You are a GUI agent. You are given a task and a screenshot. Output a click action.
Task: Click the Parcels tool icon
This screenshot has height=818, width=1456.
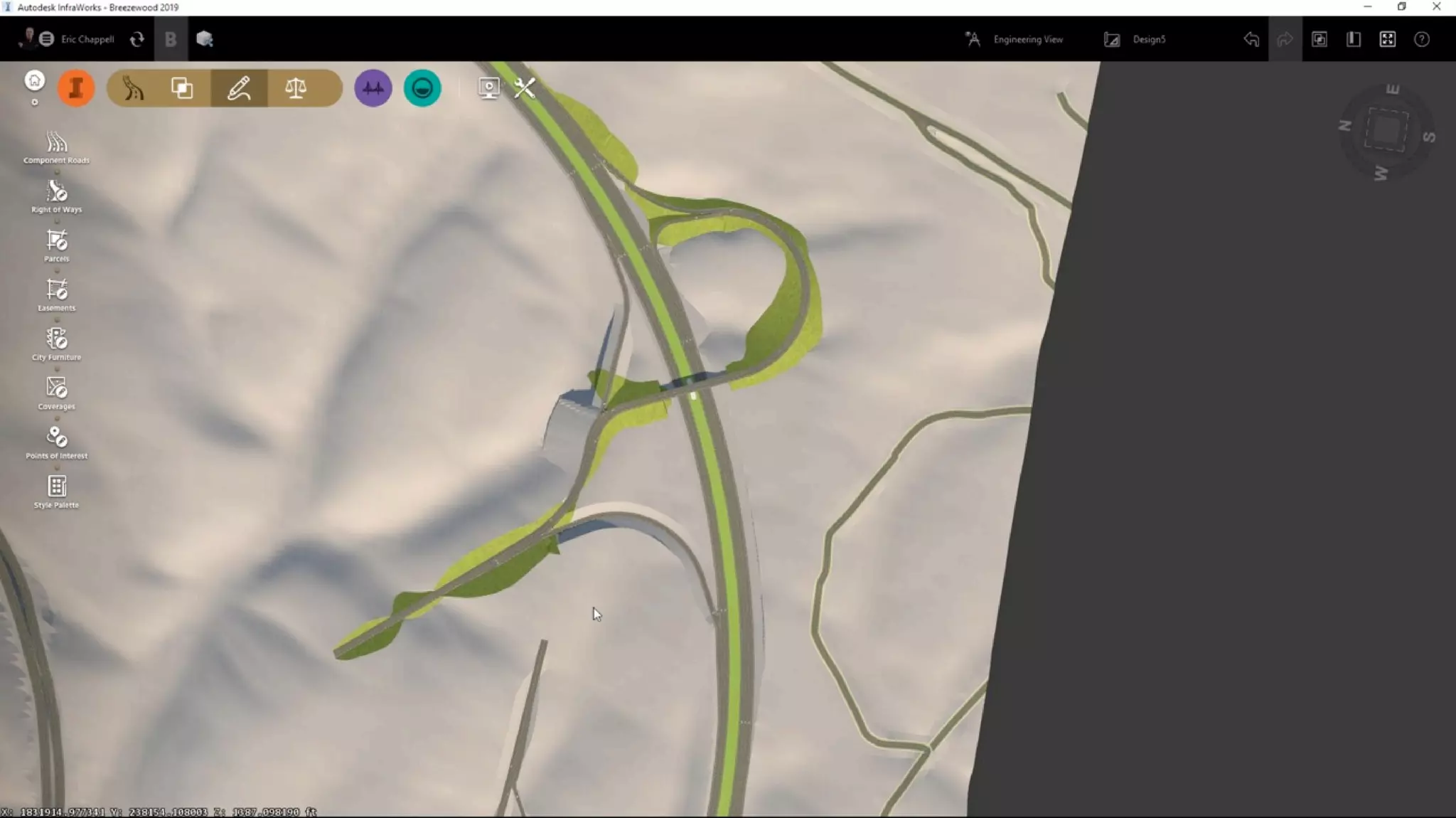pyautogui.click(x=56, y=241)
